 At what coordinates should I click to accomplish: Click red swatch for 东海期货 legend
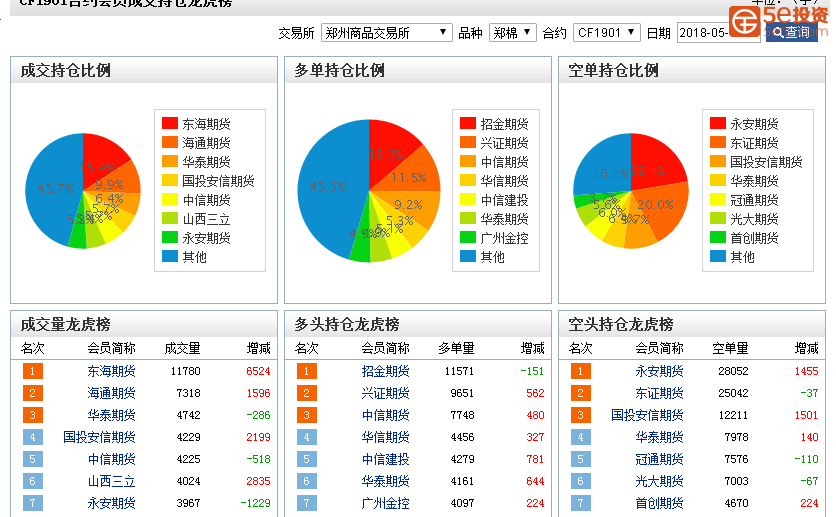coord(170,123)
